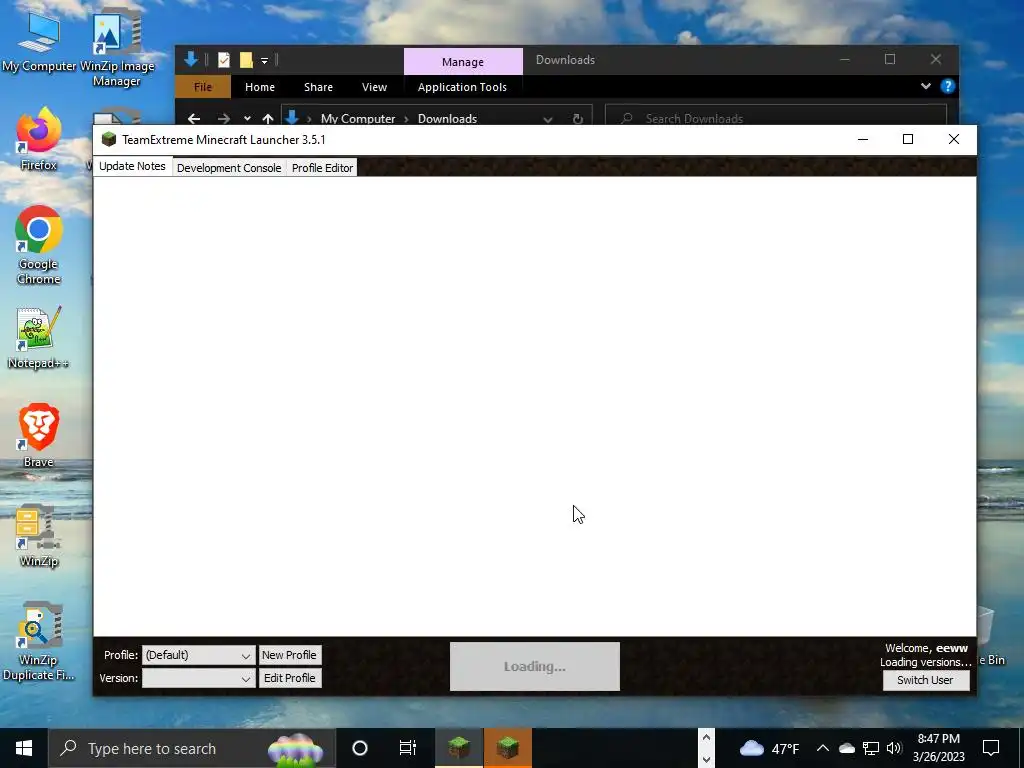Click the Switch User button
The image size is (1024, 768).
(925, 680)
